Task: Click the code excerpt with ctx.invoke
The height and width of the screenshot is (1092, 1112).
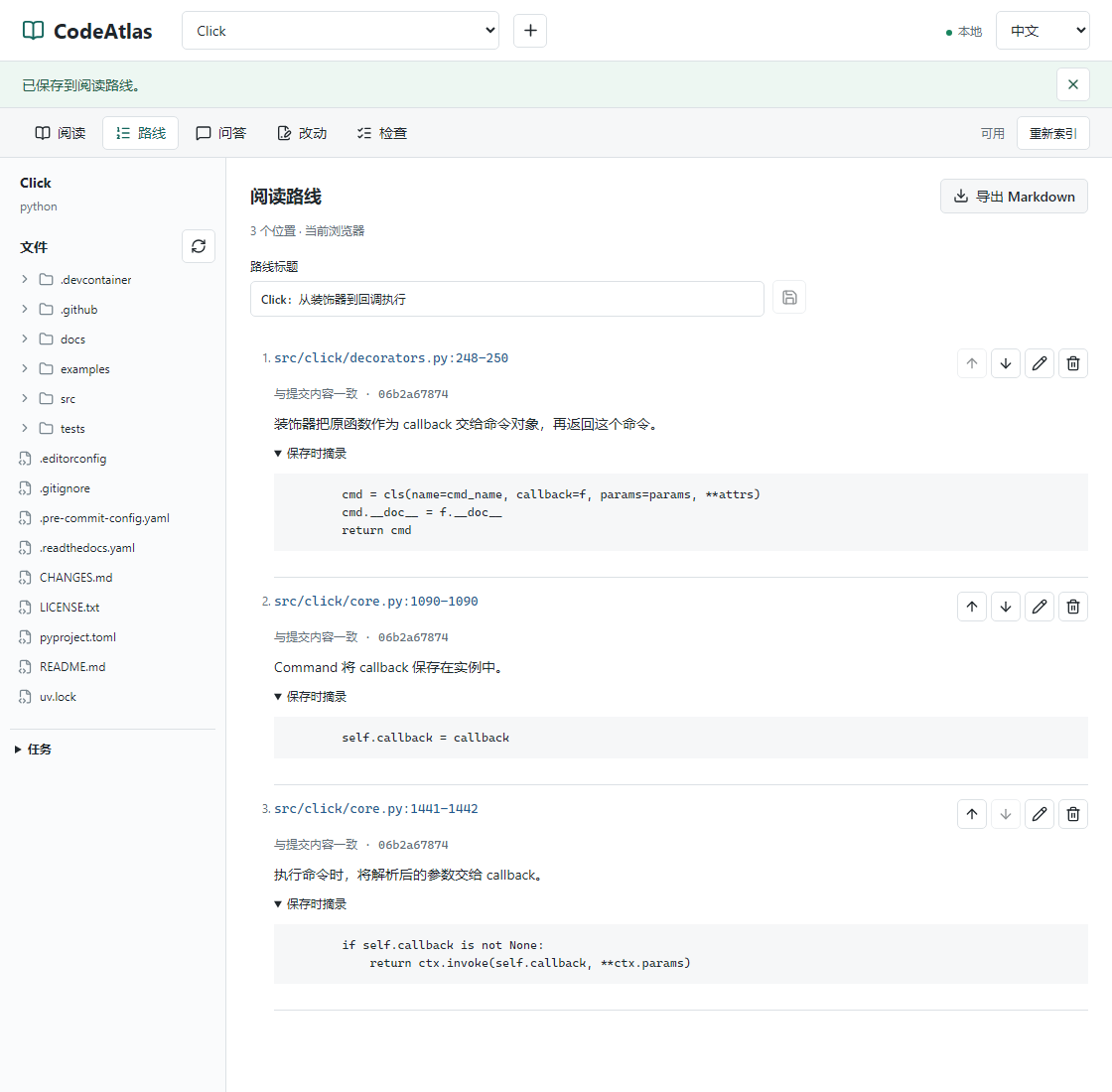Action: (x=681, y=954)
